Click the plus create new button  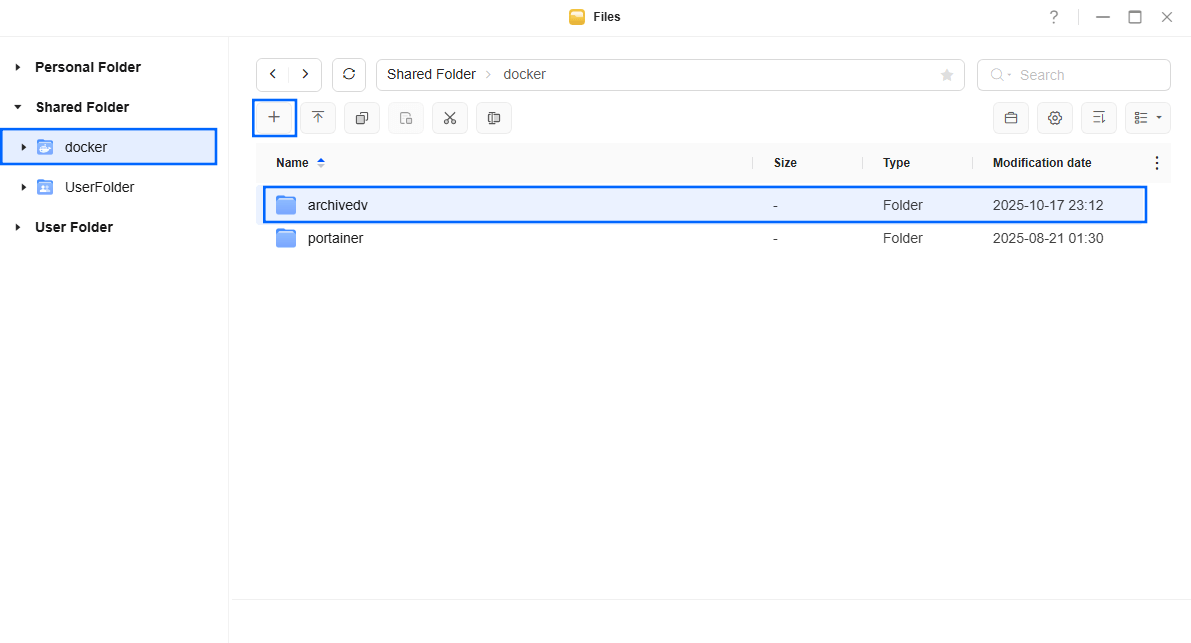274,117
